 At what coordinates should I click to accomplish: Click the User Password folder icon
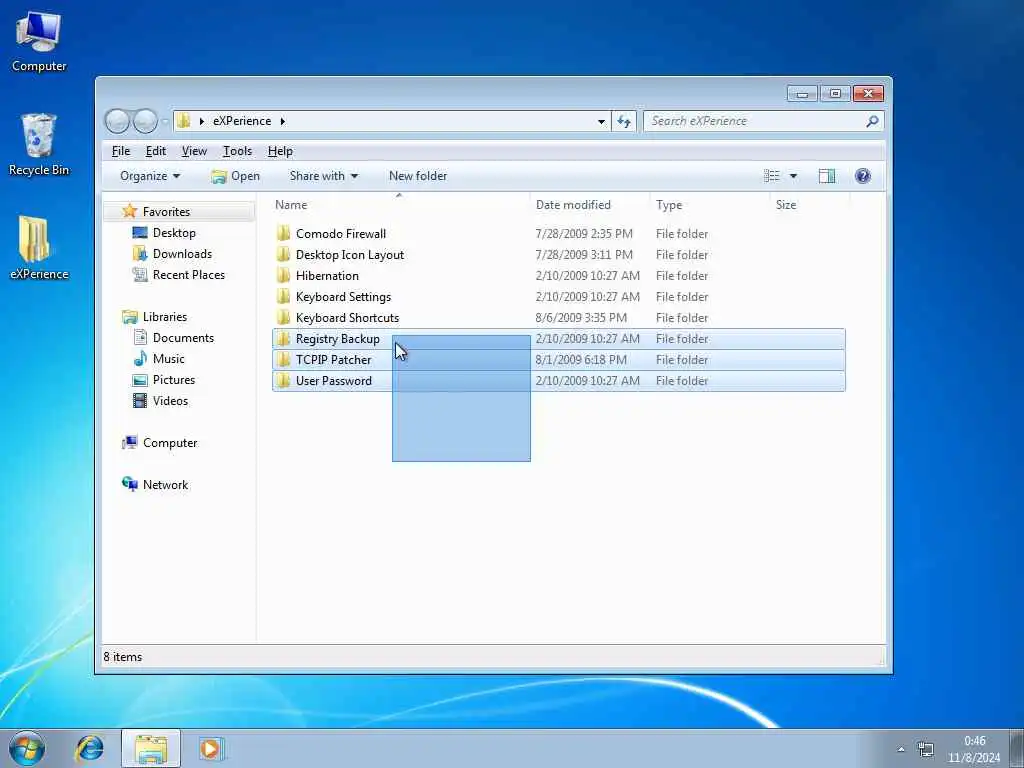click(x=283, y=380)
